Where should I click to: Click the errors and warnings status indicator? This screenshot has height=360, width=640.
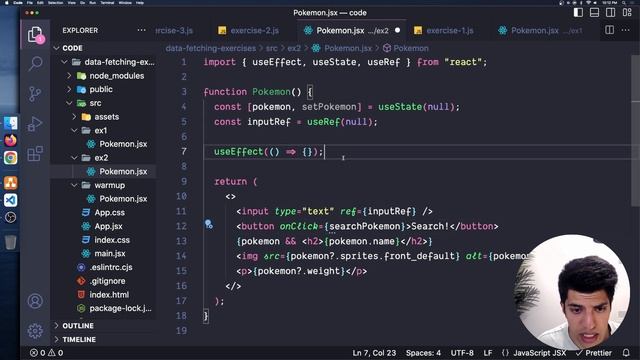point(46,353)
